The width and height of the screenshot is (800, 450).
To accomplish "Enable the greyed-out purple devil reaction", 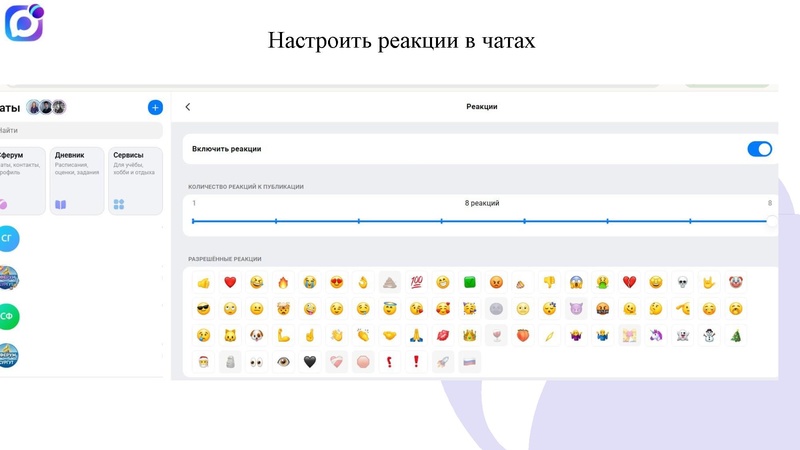I will pyautogui.click(x=576, y=309).
